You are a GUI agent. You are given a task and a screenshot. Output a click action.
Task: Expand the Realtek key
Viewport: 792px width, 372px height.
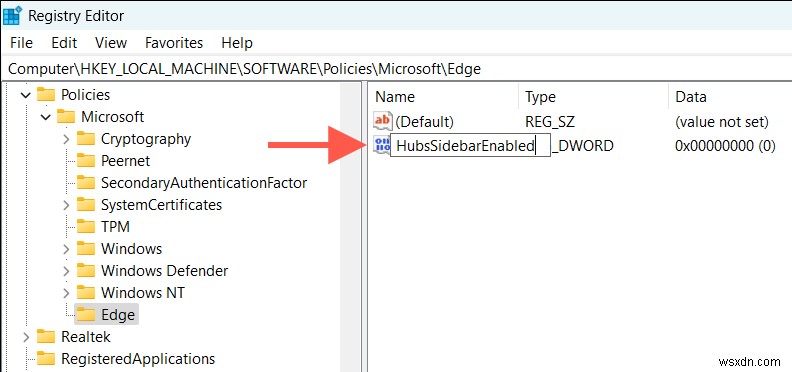tap(26, 337)
